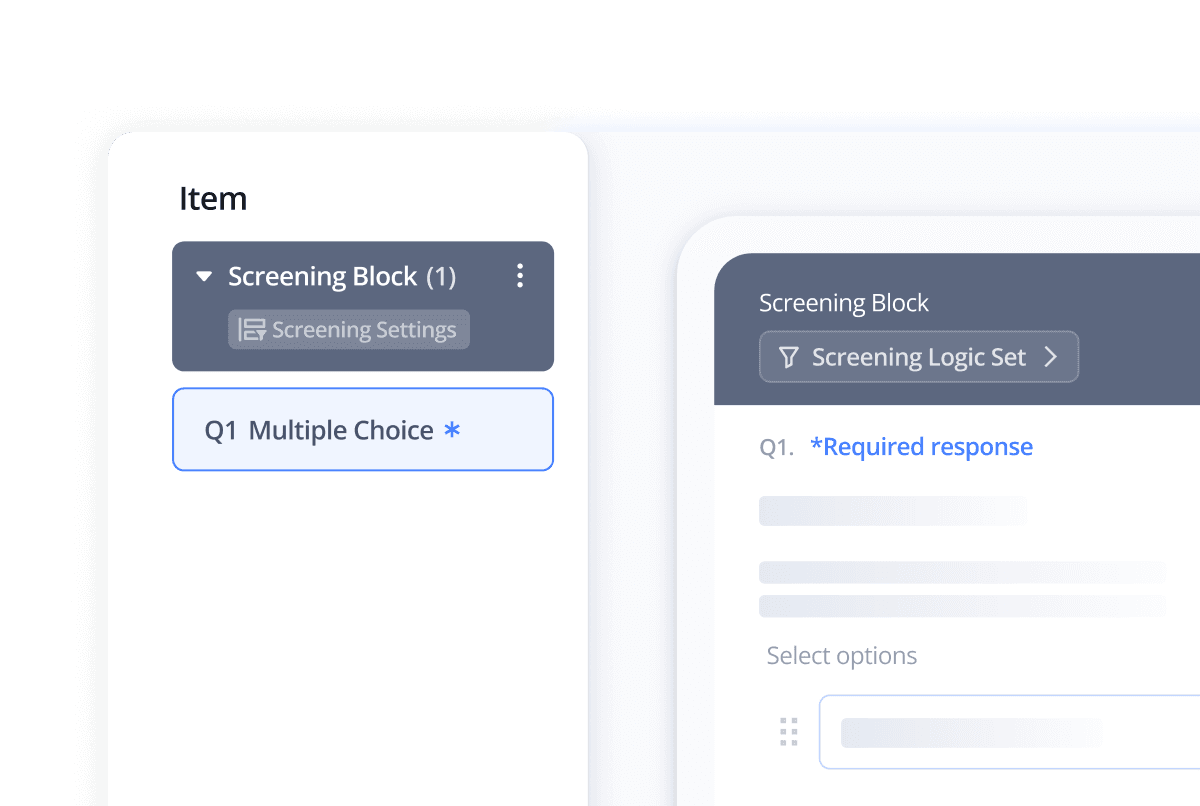Click the Item heading in the left panel
Image resolution: width=1200 pixels, height=806 pixels.
(213, 198)
